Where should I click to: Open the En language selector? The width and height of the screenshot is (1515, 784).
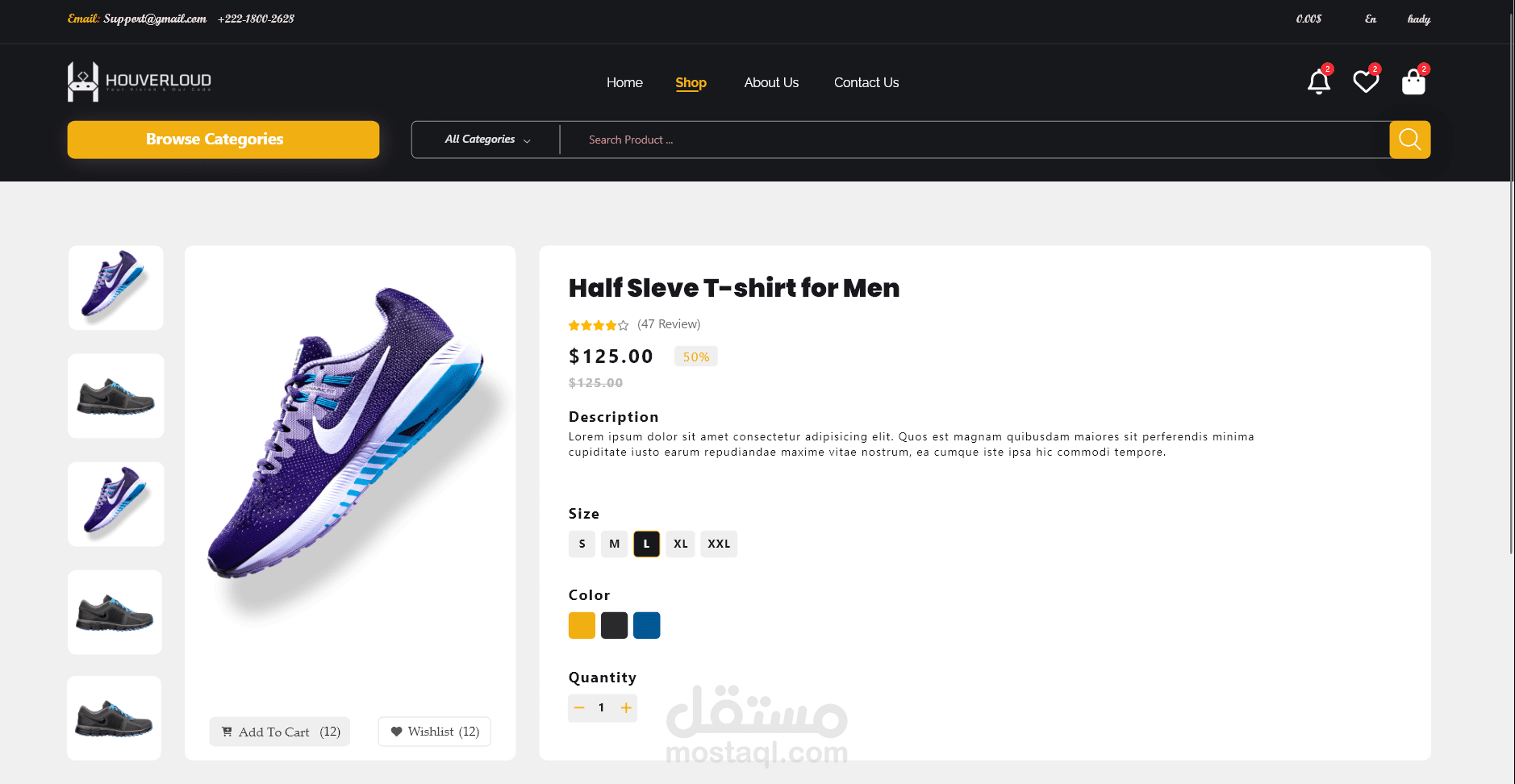(1371, 19)
